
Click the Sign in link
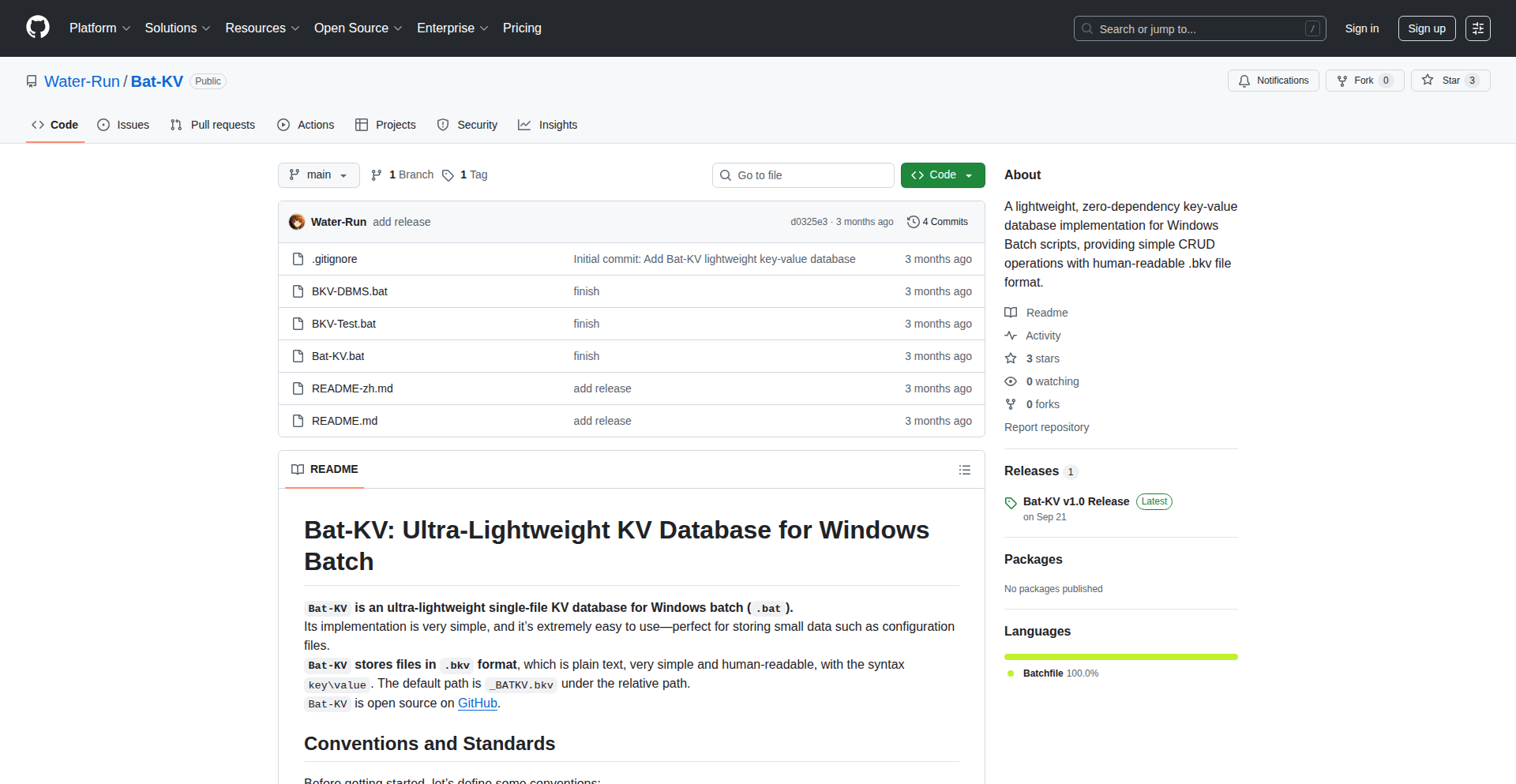[x=1362, y=28]
